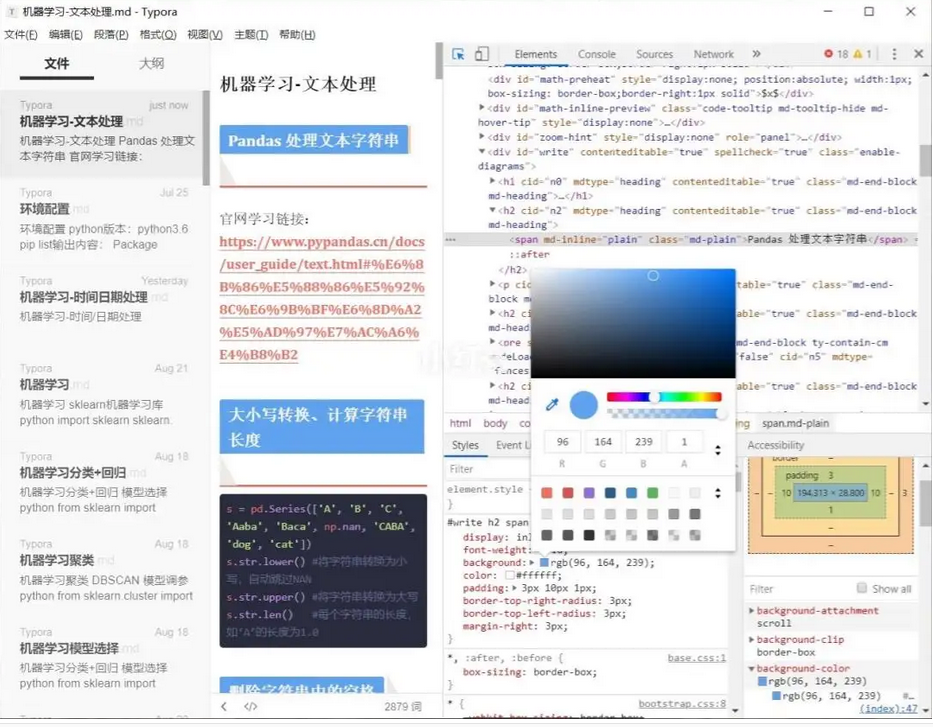This screenshot has width=933, height=727.
Task: Adjust the hue slider handle
Action: click(654, 397)
